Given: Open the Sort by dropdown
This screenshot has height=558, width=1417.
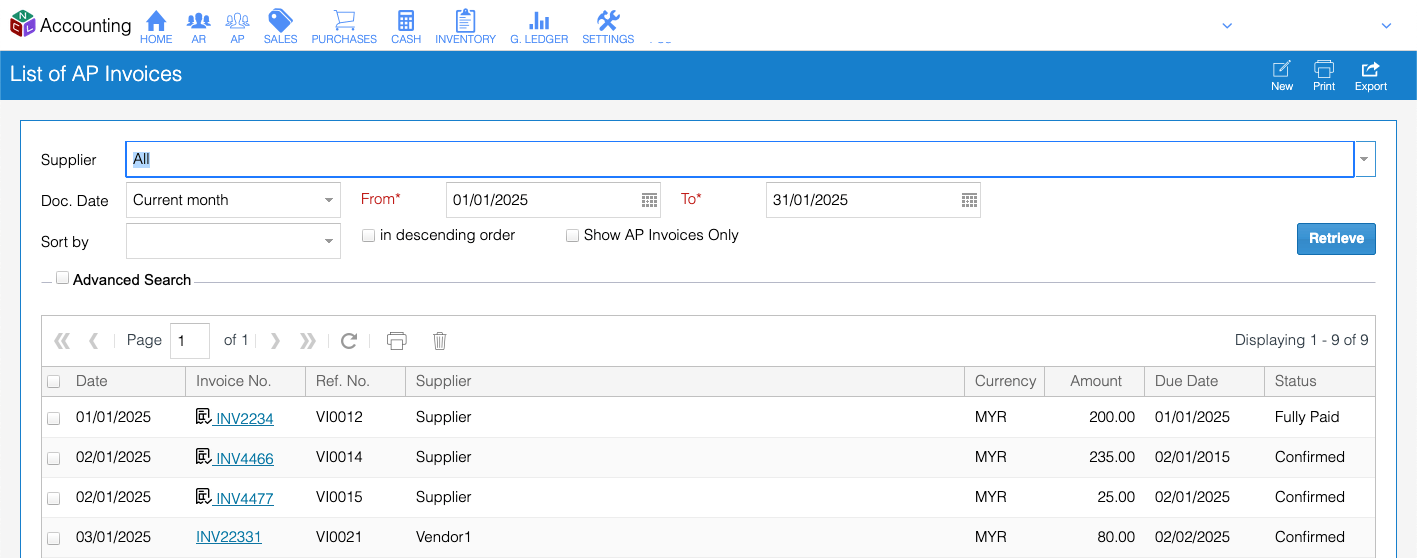Looking at the screenshot, I should click(329, 241).
